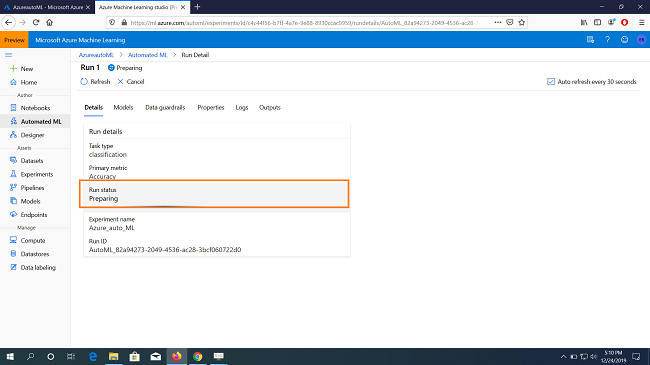The image size is (650, 365).
Task: Bookmark this page with the star
Action: (x=521, y=22)
